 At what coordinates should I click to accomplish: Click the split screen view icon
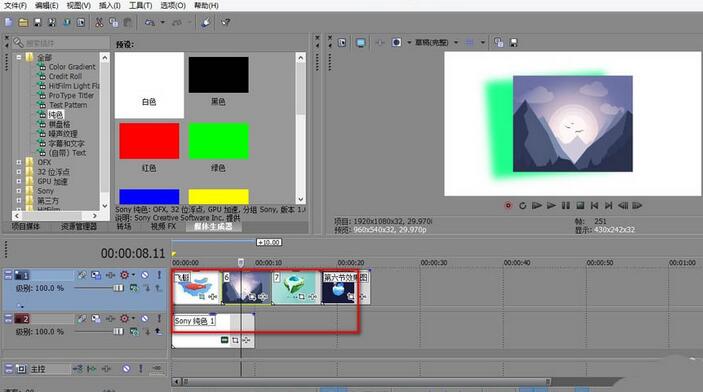[x=396, y=43]
